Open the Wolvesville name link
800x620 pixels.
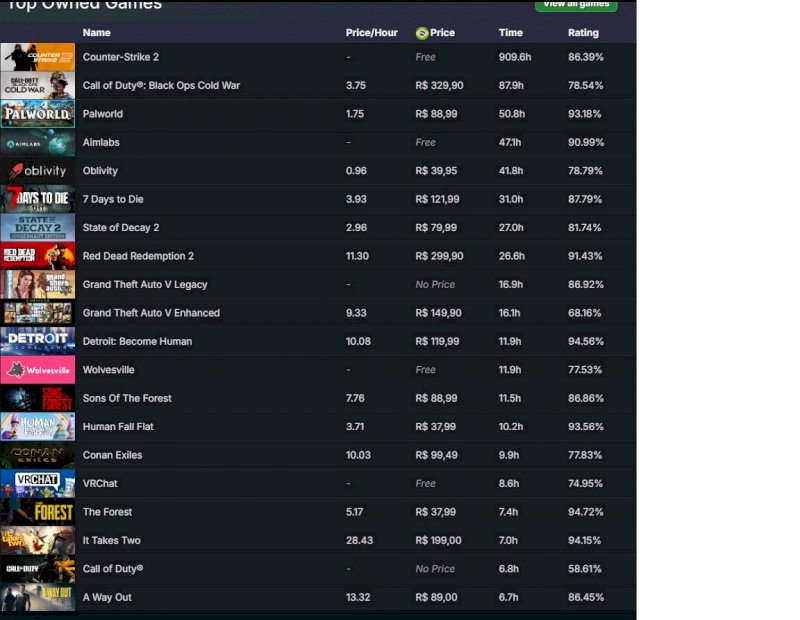pos(109,369)
